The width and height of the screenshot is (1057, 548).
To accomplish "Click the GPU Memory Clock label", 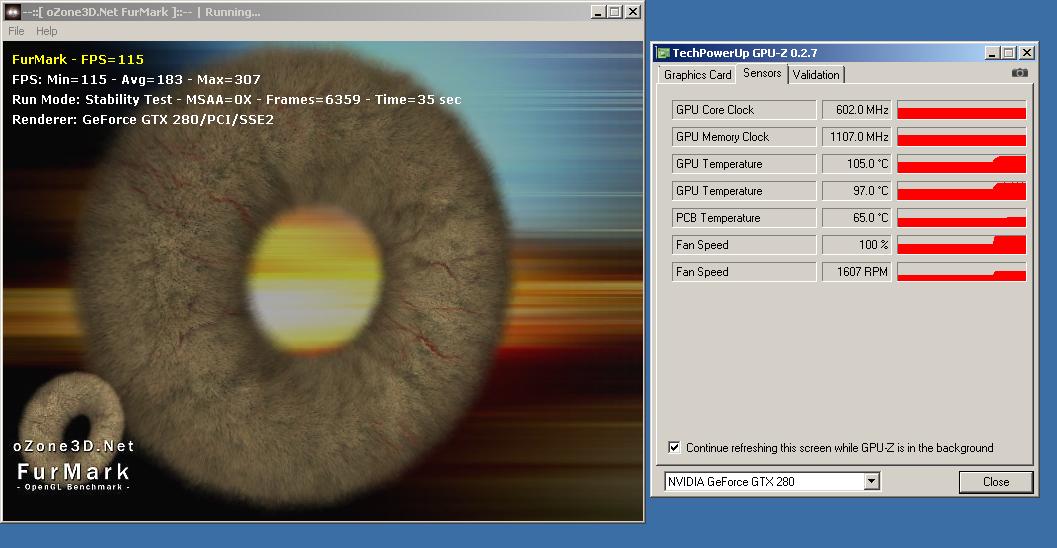I will click(x=744, y=137).
